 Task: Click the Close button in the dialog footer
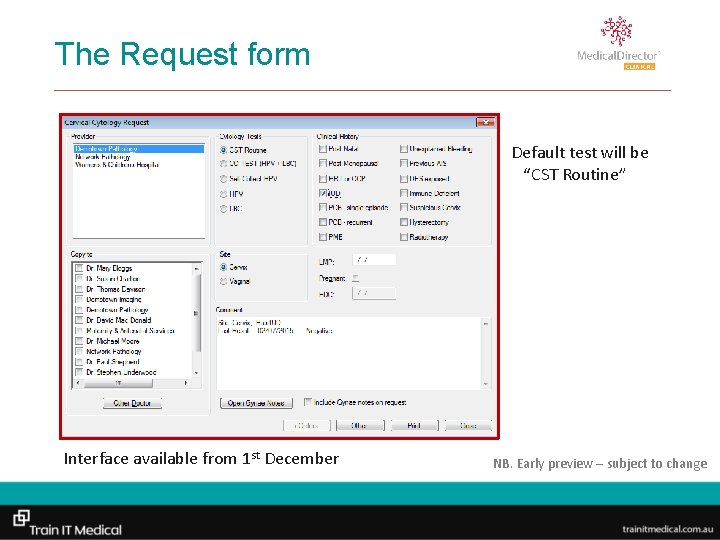tap(468, 426)
